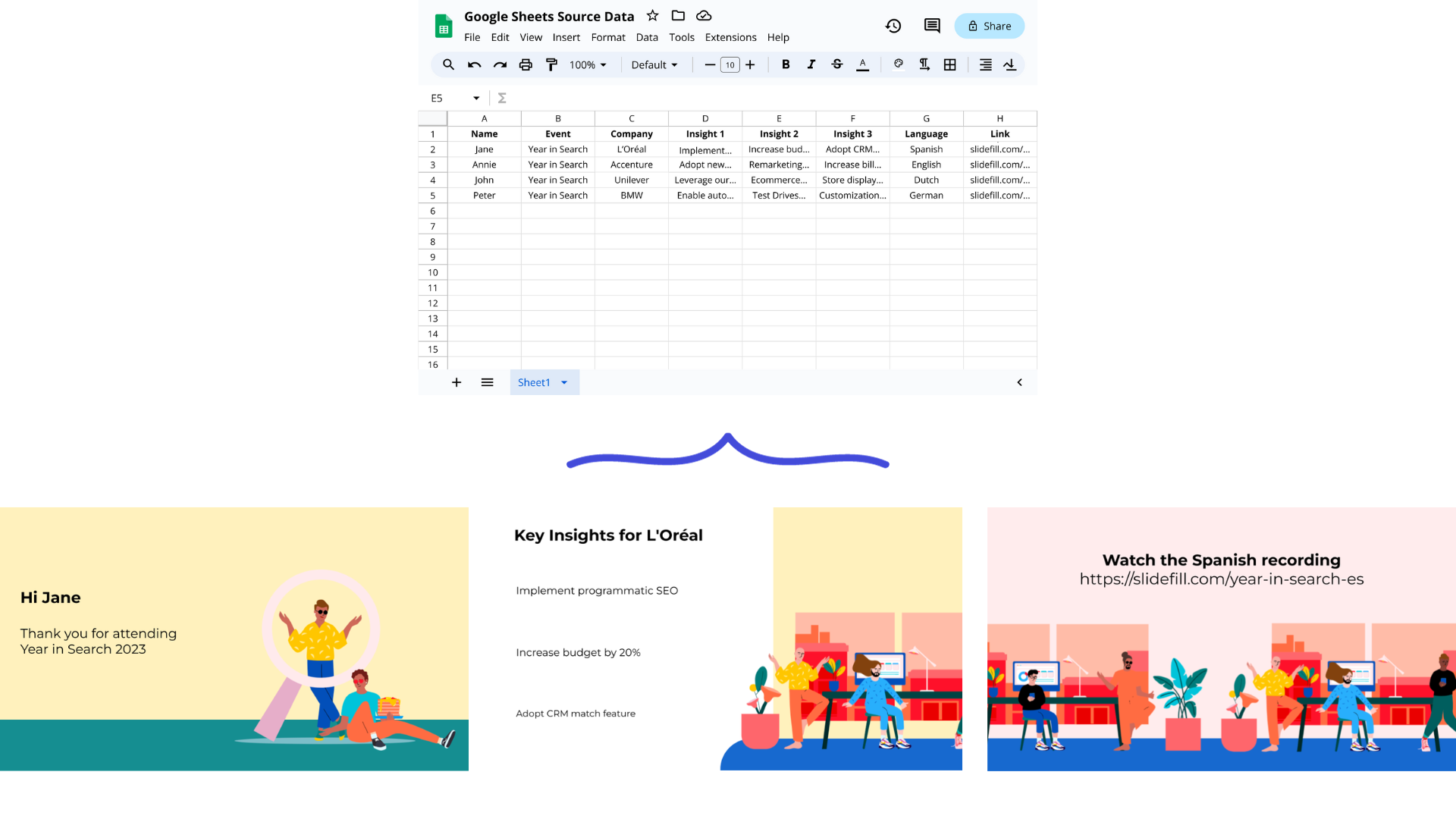This screenshot has width=1456, height=819.
Task: Open the Data menu
Action: (647, 37)
